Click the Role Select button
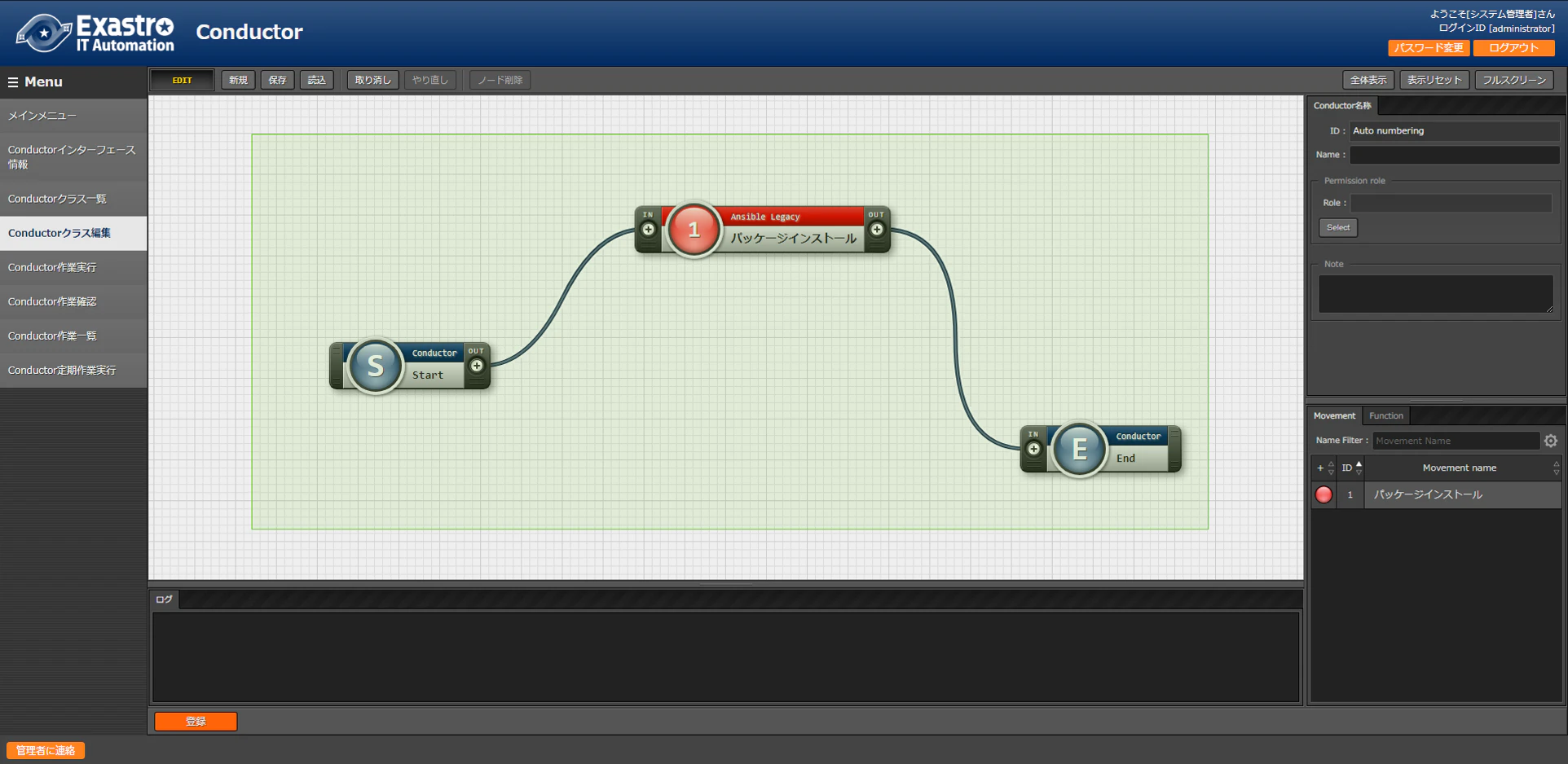This screenshot has width=1568, height=764. point(1338,227)
